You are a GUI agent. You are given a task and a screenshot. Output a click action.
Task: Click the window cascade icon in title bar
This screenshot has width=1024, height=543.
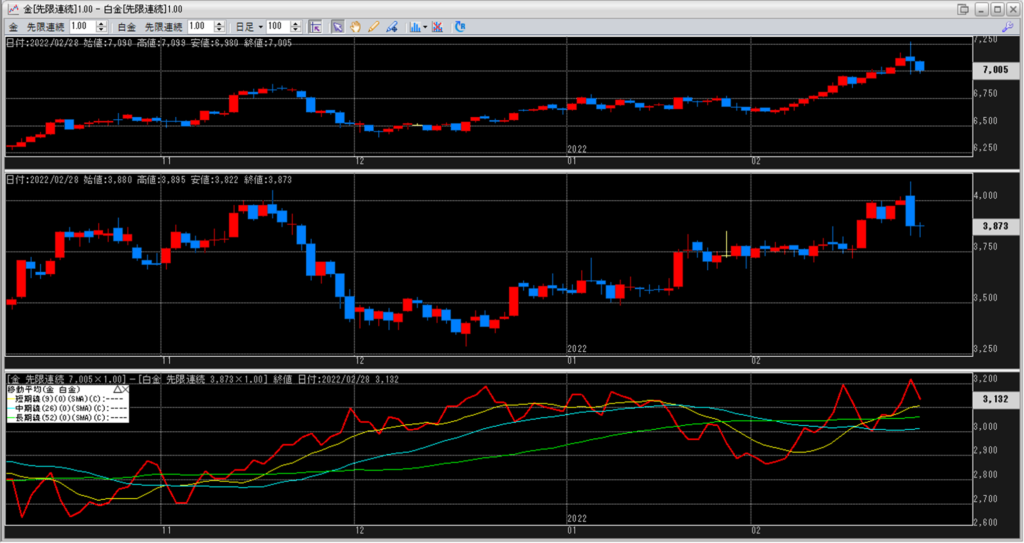963,9
